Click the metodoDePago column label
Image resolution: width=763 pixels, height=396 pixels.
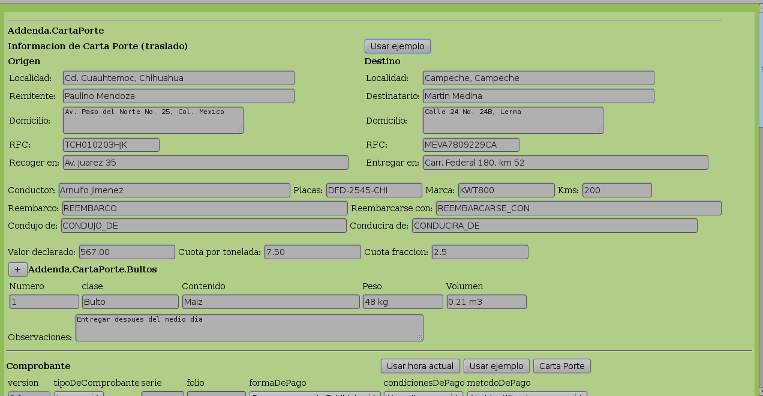coord(498,383)
